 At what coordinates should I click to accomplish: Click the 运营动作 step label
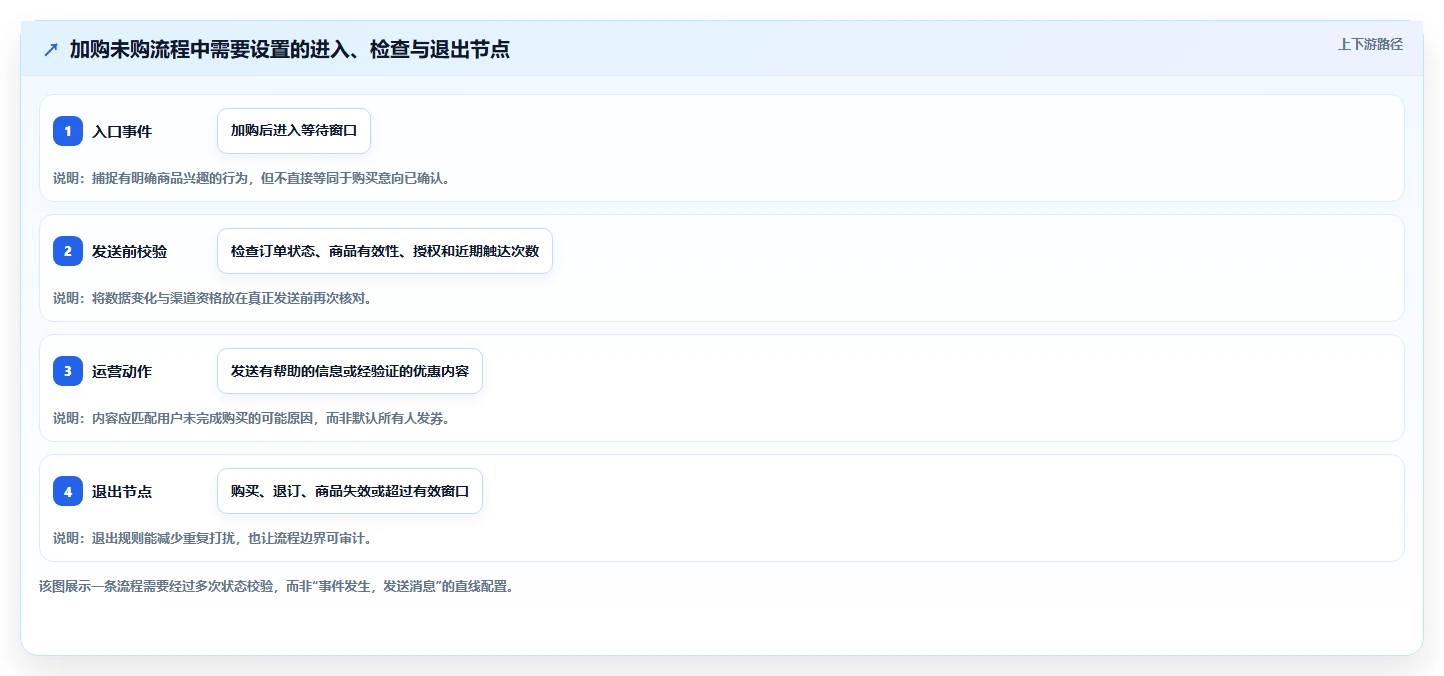pyautogui.click(x=122, y=371)
